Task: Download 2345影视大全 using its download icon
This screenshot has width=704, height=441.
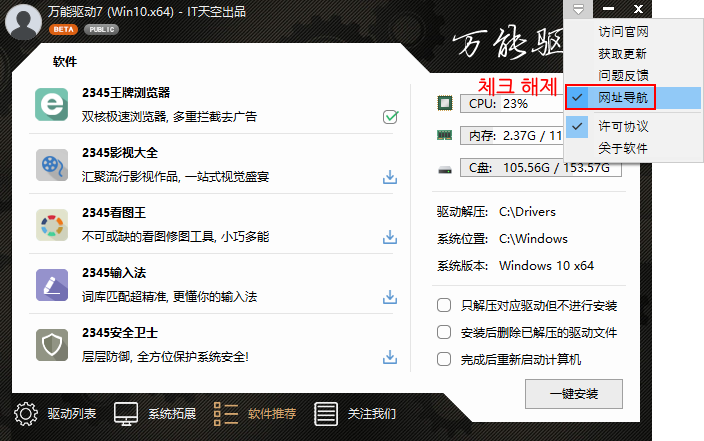Action: 390,177
